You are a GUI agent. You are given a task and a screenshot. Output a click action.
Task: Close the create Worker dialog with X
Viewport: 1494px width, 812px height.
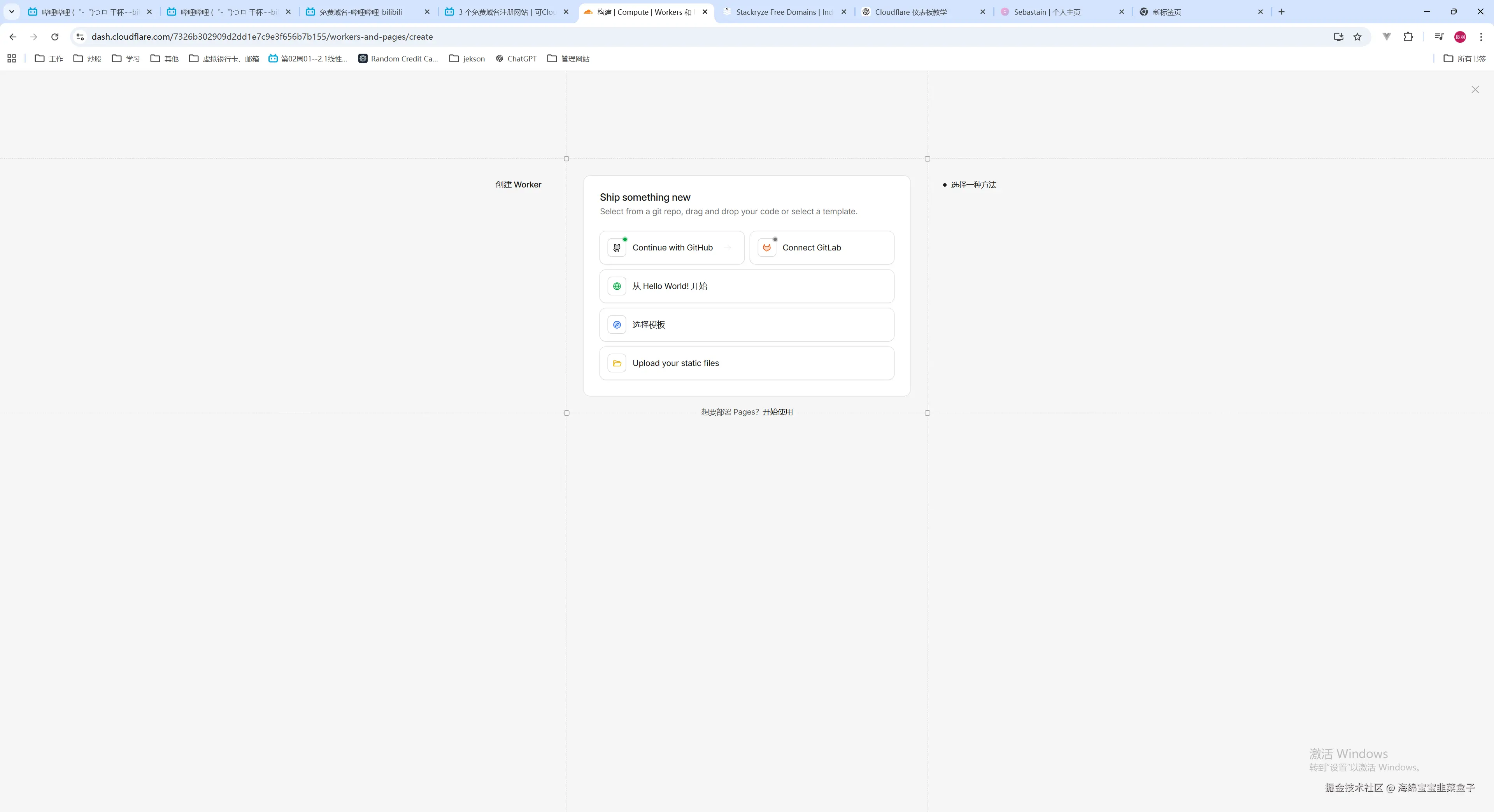coord(1475,90)
